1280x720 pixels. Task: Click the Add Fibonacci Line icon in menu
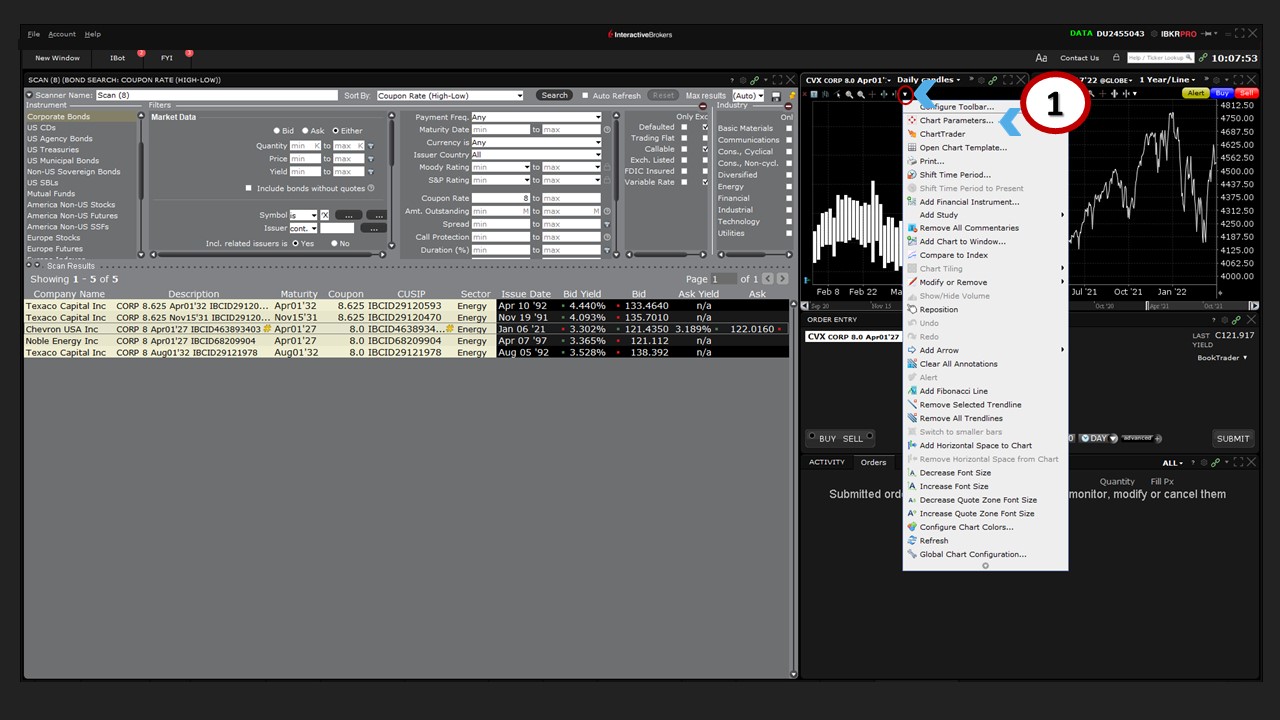[x=912, y=391]
